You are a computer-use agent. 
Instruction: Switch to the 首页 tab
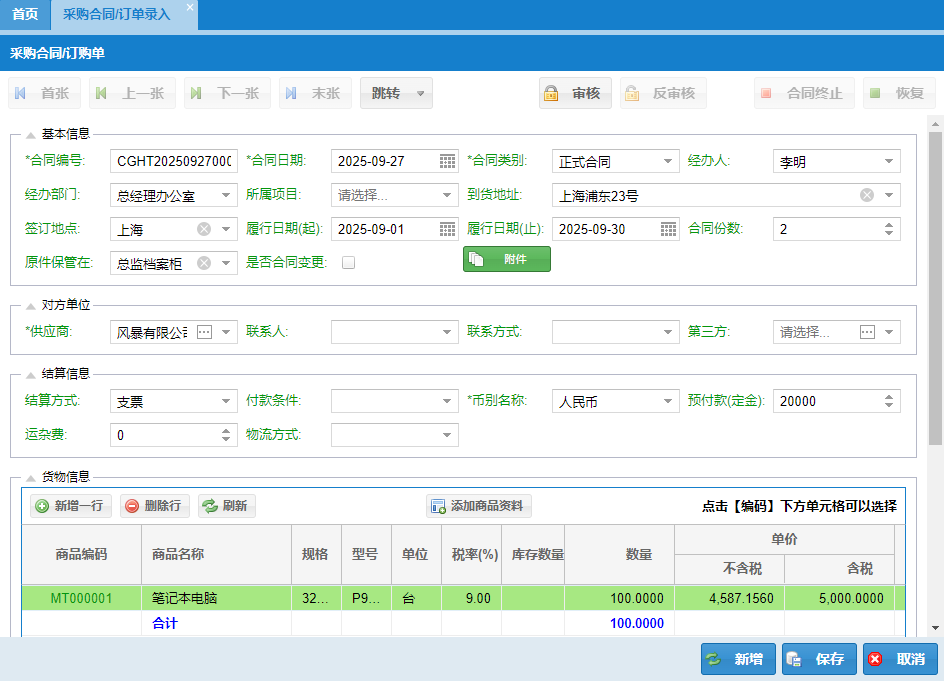pyautogui.click(x=25, y=14)
